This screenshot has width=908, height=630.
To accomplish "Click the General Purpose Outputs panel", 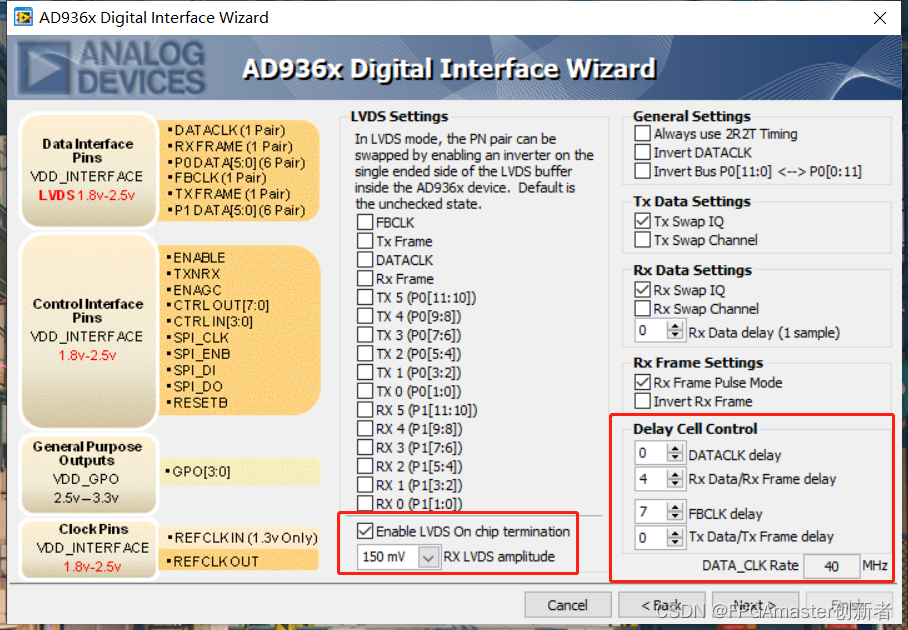I will point(88,473).
